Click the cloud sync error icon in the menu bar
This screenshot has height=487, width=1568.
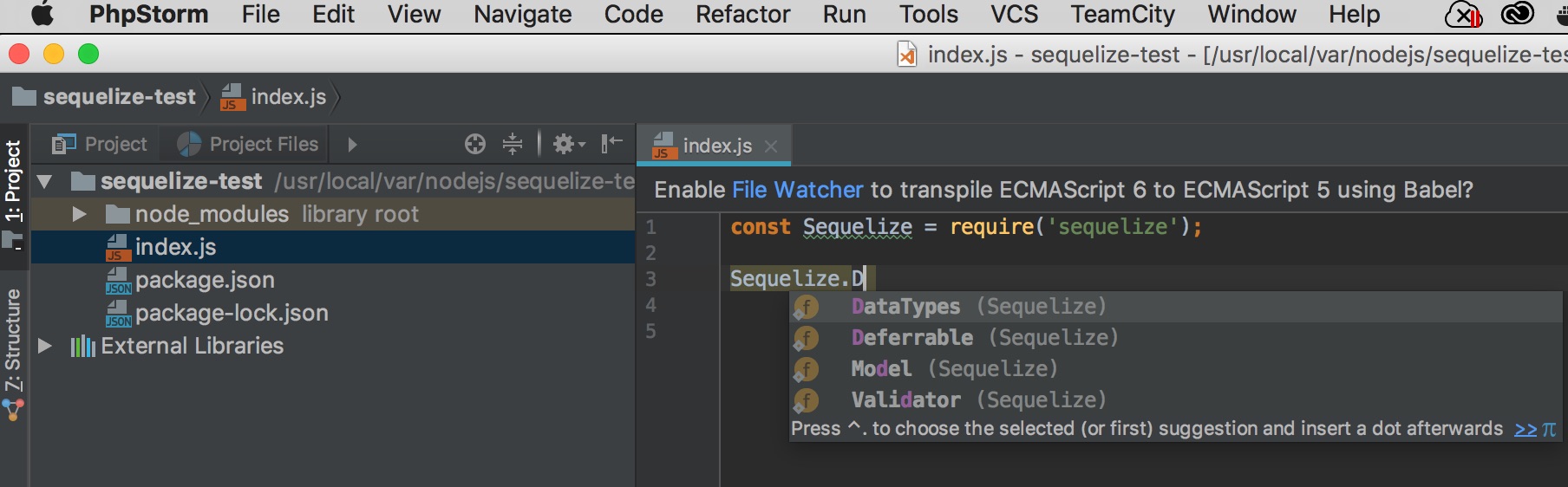pos(1464,15)
